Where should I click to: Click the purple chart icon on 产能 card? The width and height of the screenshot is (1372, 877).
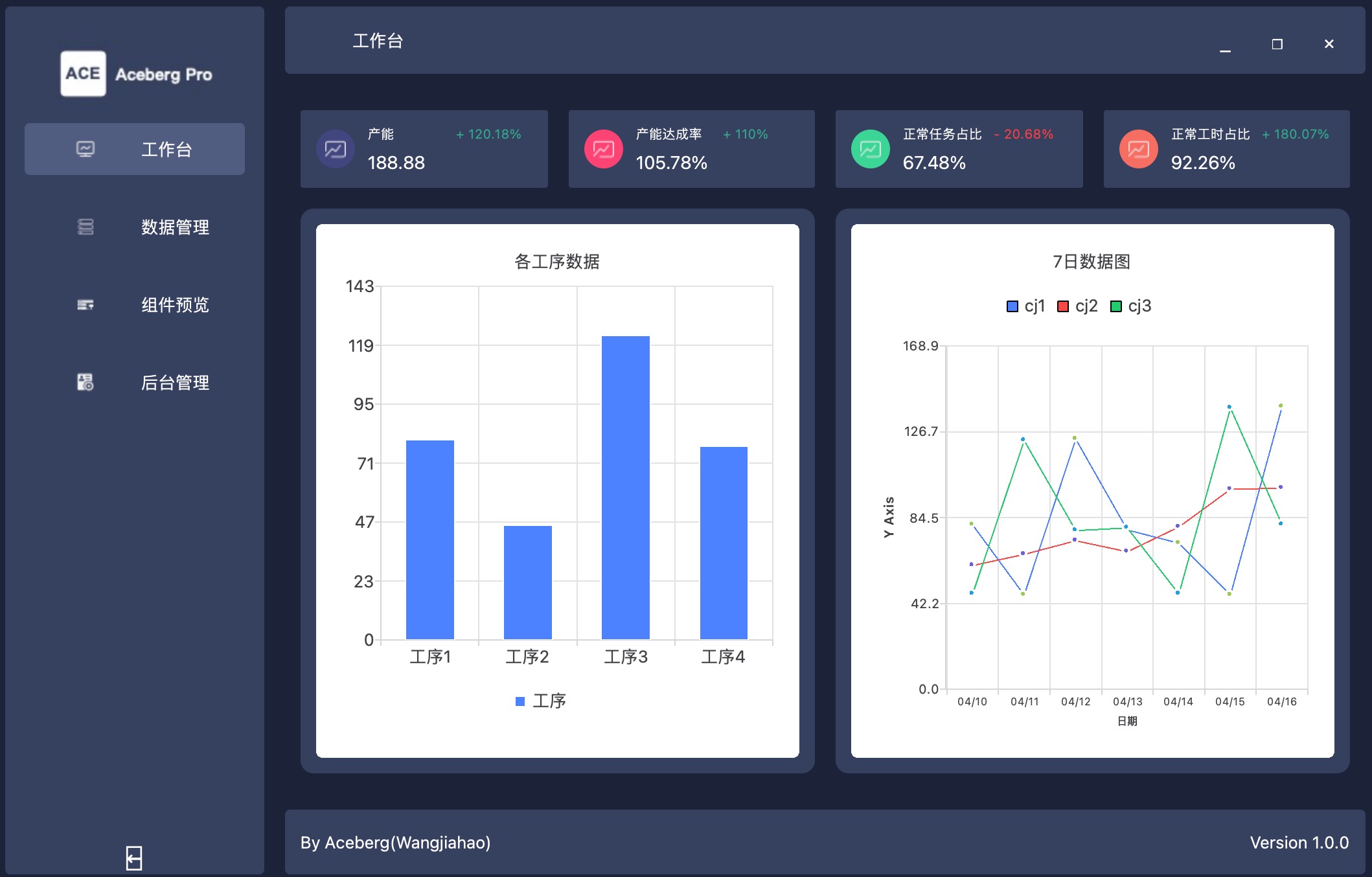pyautogui.click(x=336, y=150)
